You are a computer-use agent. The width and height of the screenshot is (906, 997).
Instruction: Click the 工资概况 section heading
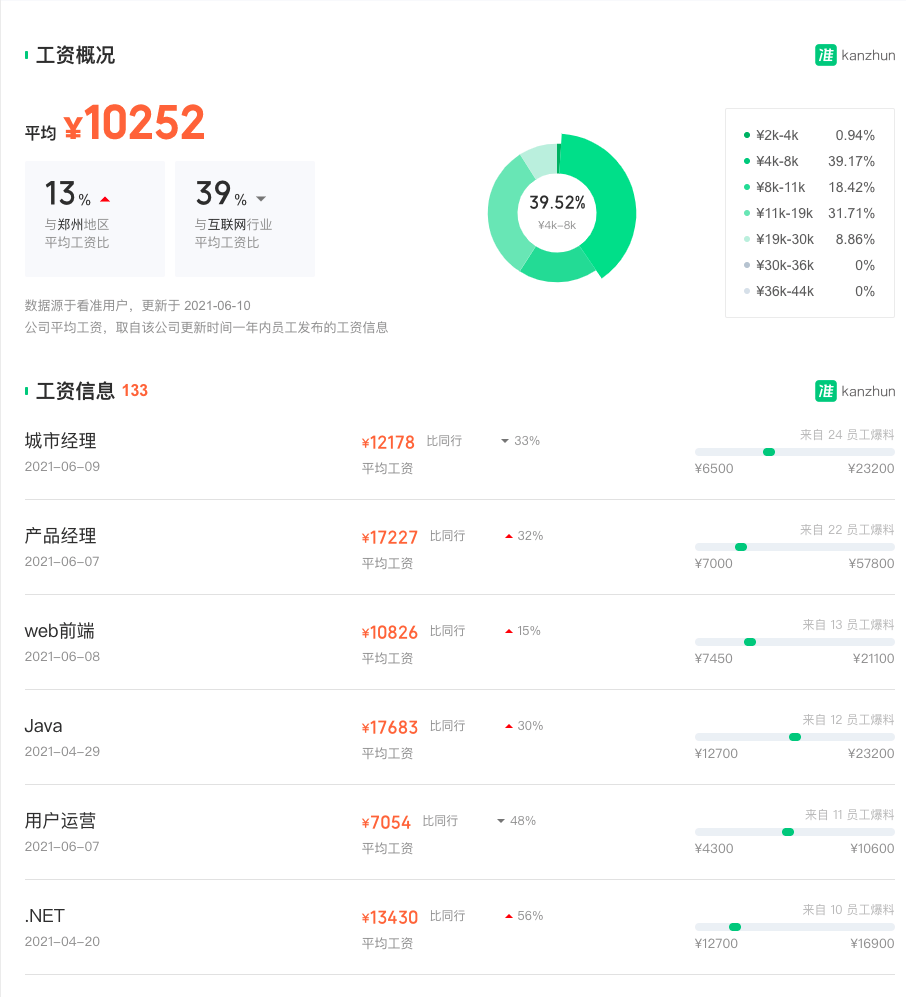point(75,55)
